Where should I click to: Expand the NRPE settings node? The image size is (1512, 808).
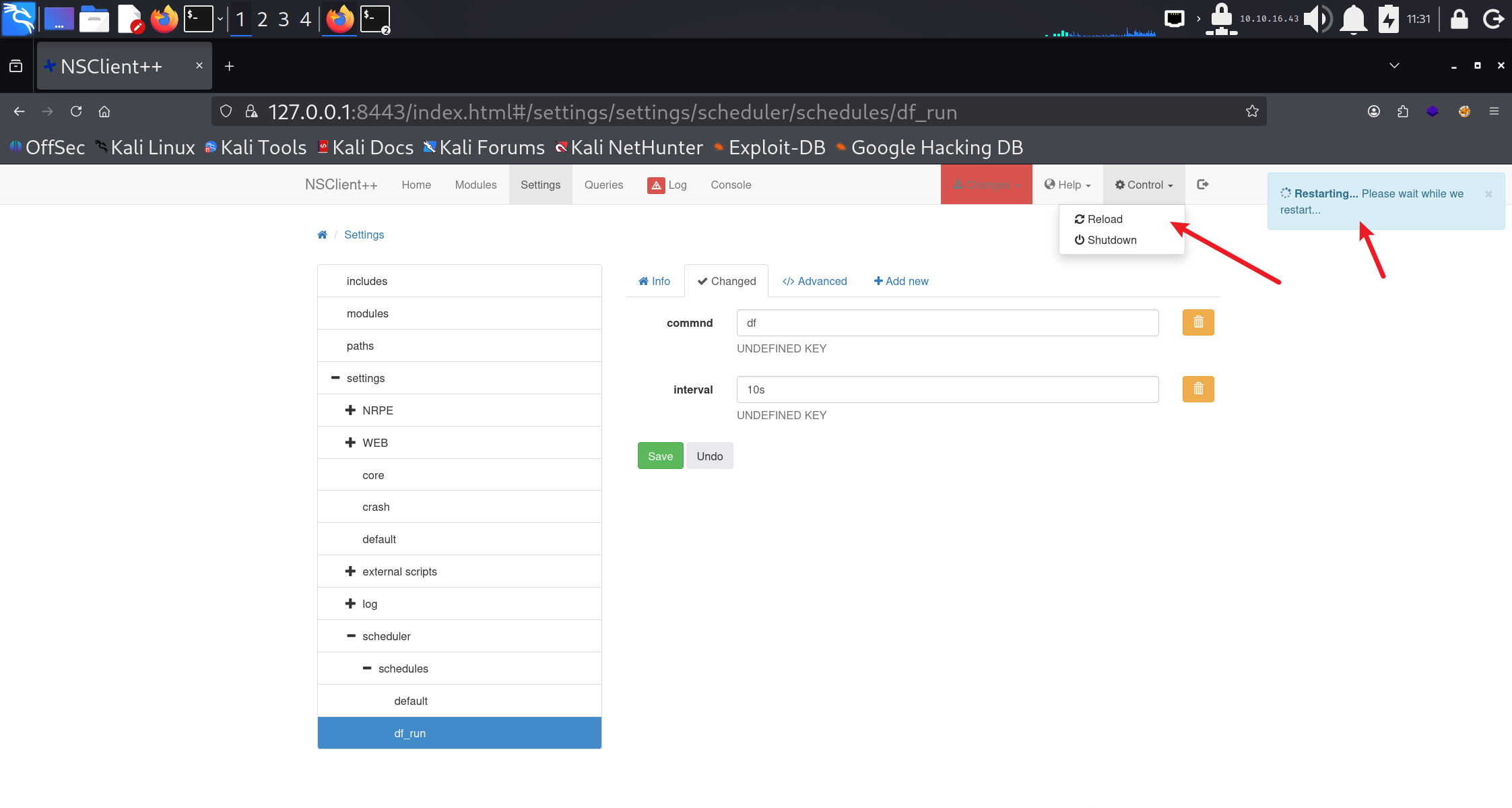coord(350,410)
